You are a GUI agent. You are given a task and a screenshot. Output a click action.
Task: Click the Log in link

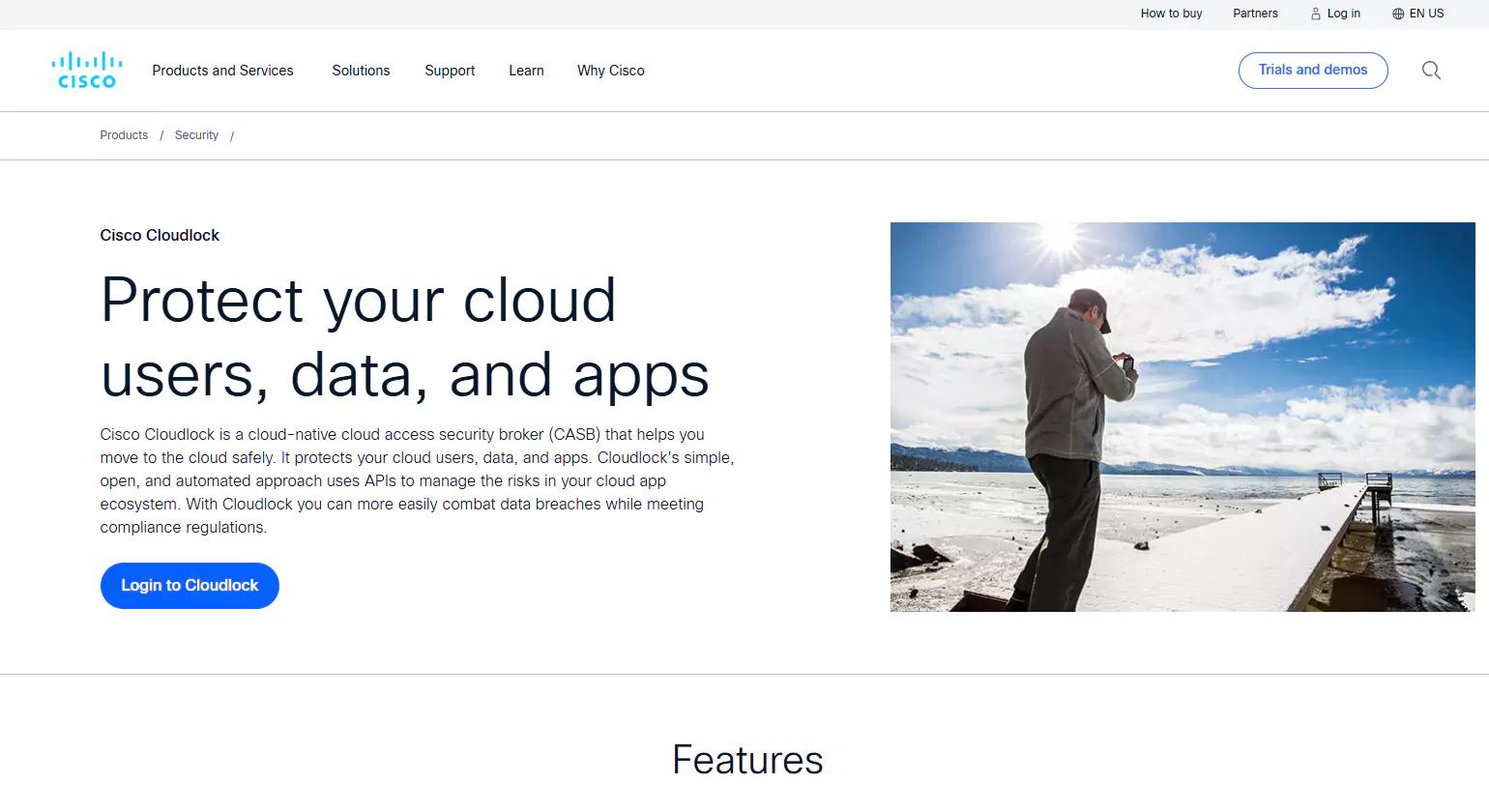click(1342, 14)
